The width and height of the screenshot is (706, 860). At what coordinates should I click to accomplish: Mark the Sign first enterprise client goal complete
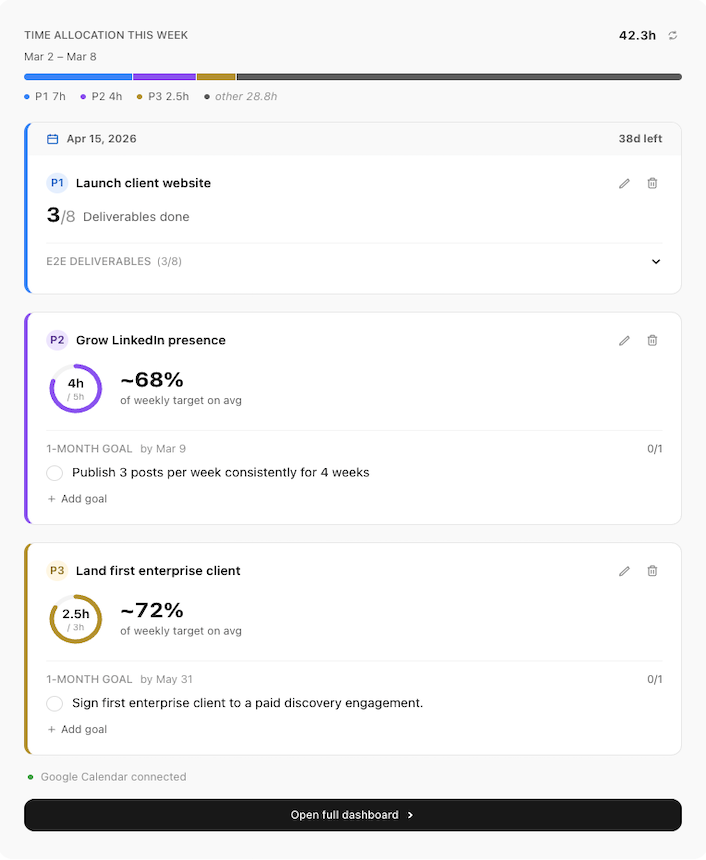55,704
